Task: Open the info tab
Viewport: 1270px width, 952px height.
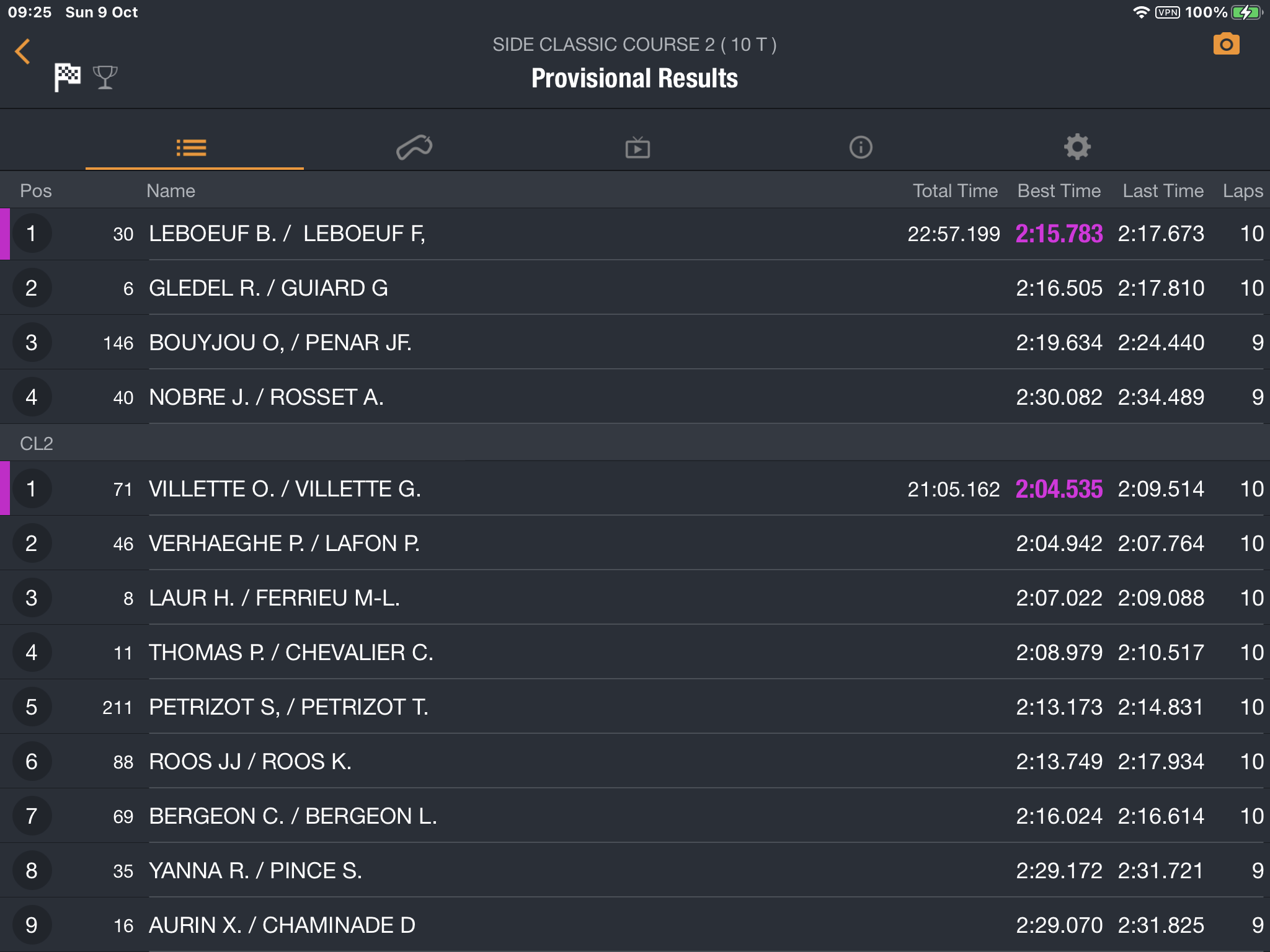Action: pos(861,148)
